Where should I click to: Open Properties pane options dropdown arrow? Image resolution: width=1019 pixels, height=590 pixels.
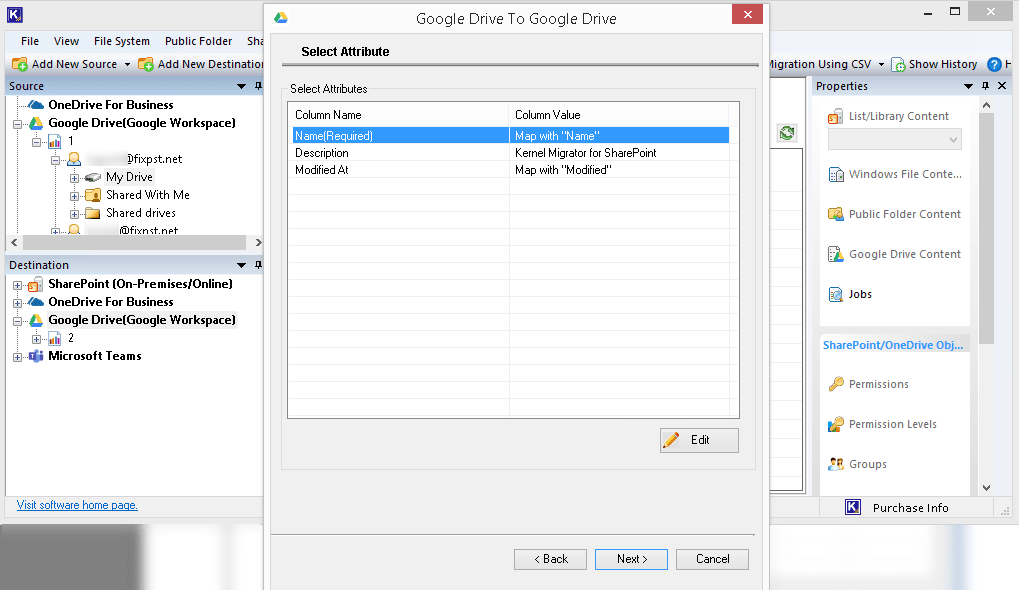(x=968, y=86)
